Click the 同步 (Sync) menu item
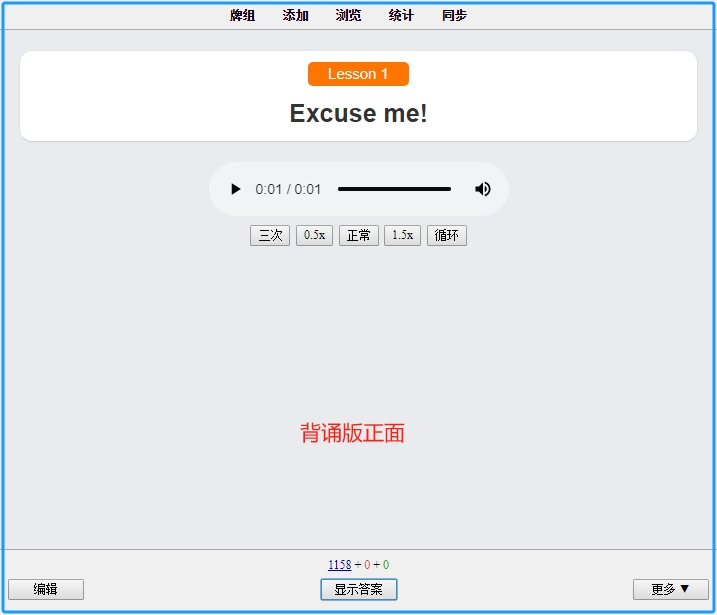The width and height of the screenshot is (717, 615). [455, 16]
